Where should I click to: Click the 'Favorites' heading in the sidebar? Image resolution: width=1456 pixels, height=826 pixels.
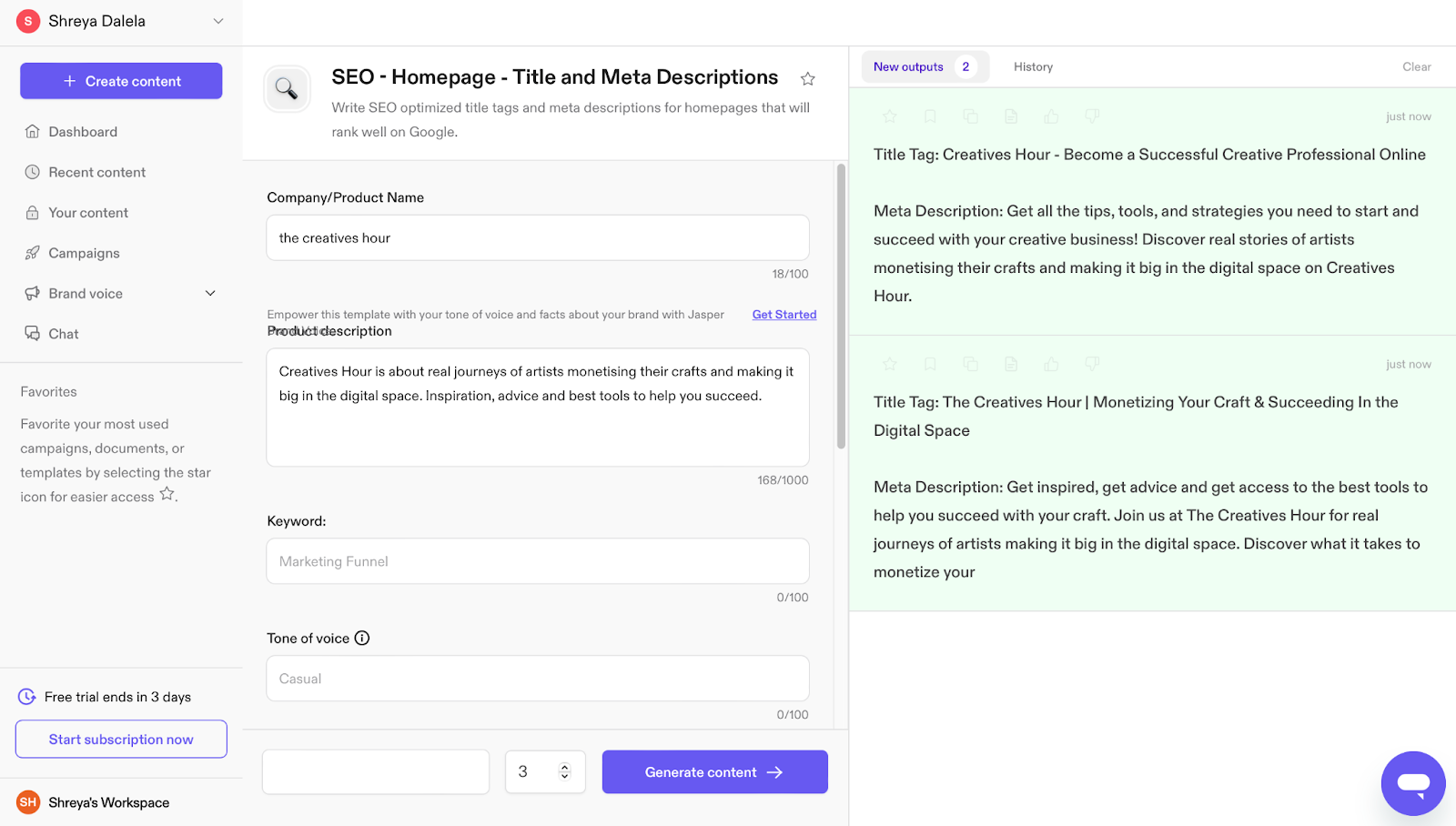48,392
